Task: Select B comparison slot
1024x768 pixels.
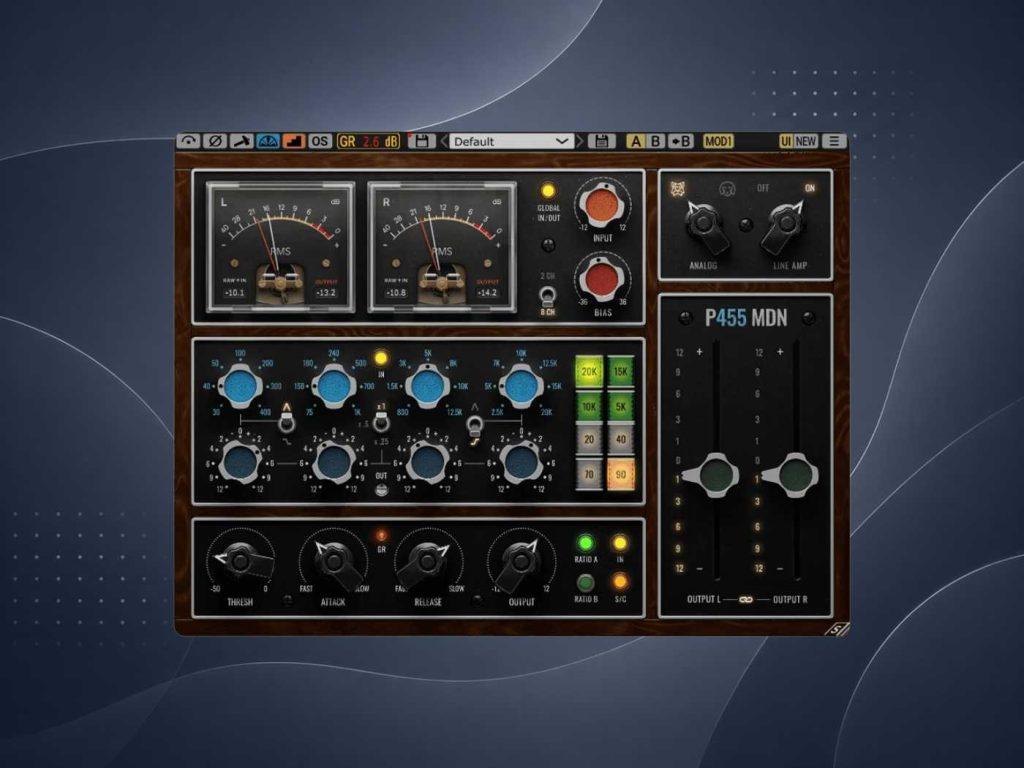Action: [x=655, y=141]
